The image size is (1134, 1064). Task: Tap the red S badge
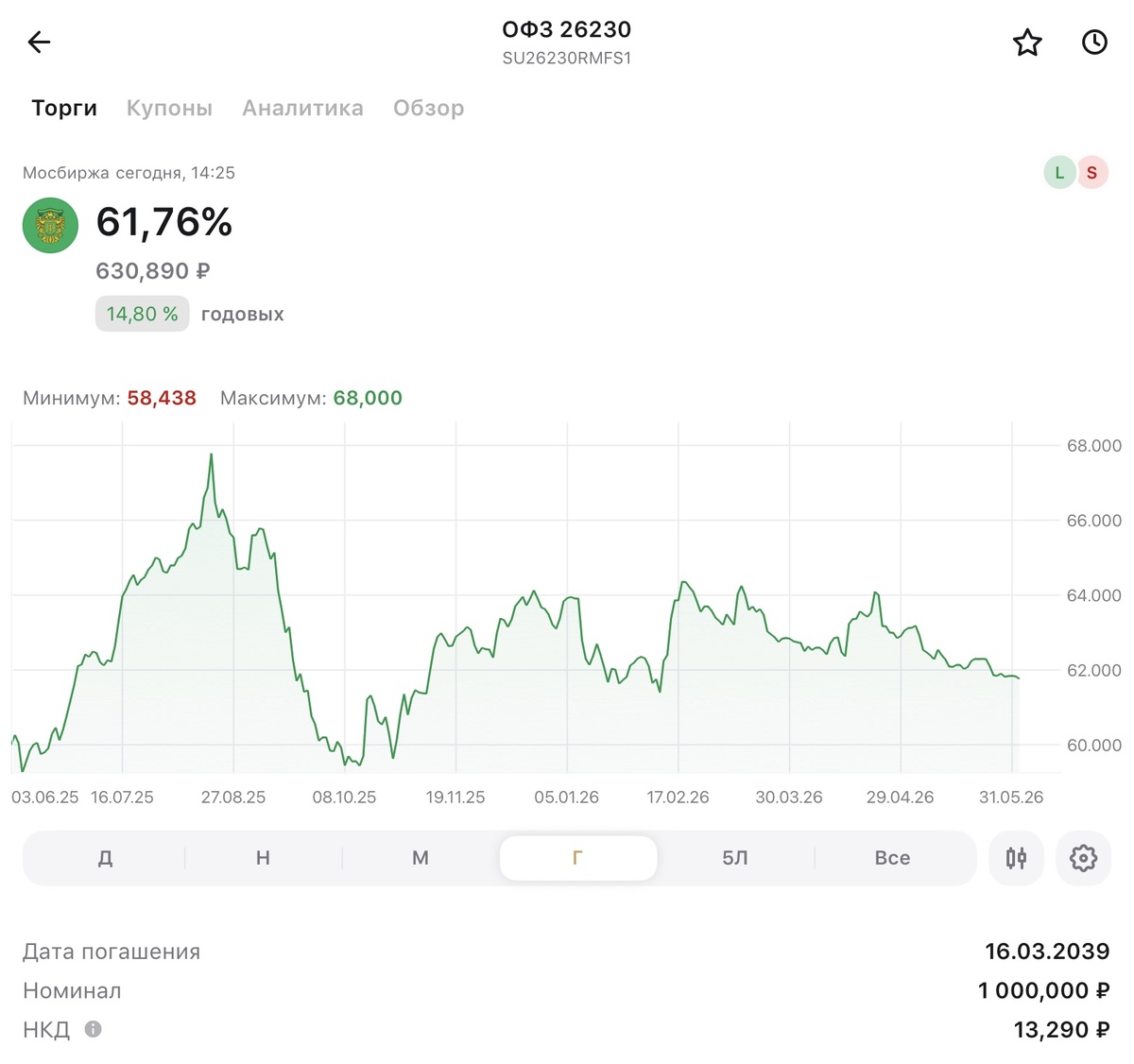point(1092,173)
